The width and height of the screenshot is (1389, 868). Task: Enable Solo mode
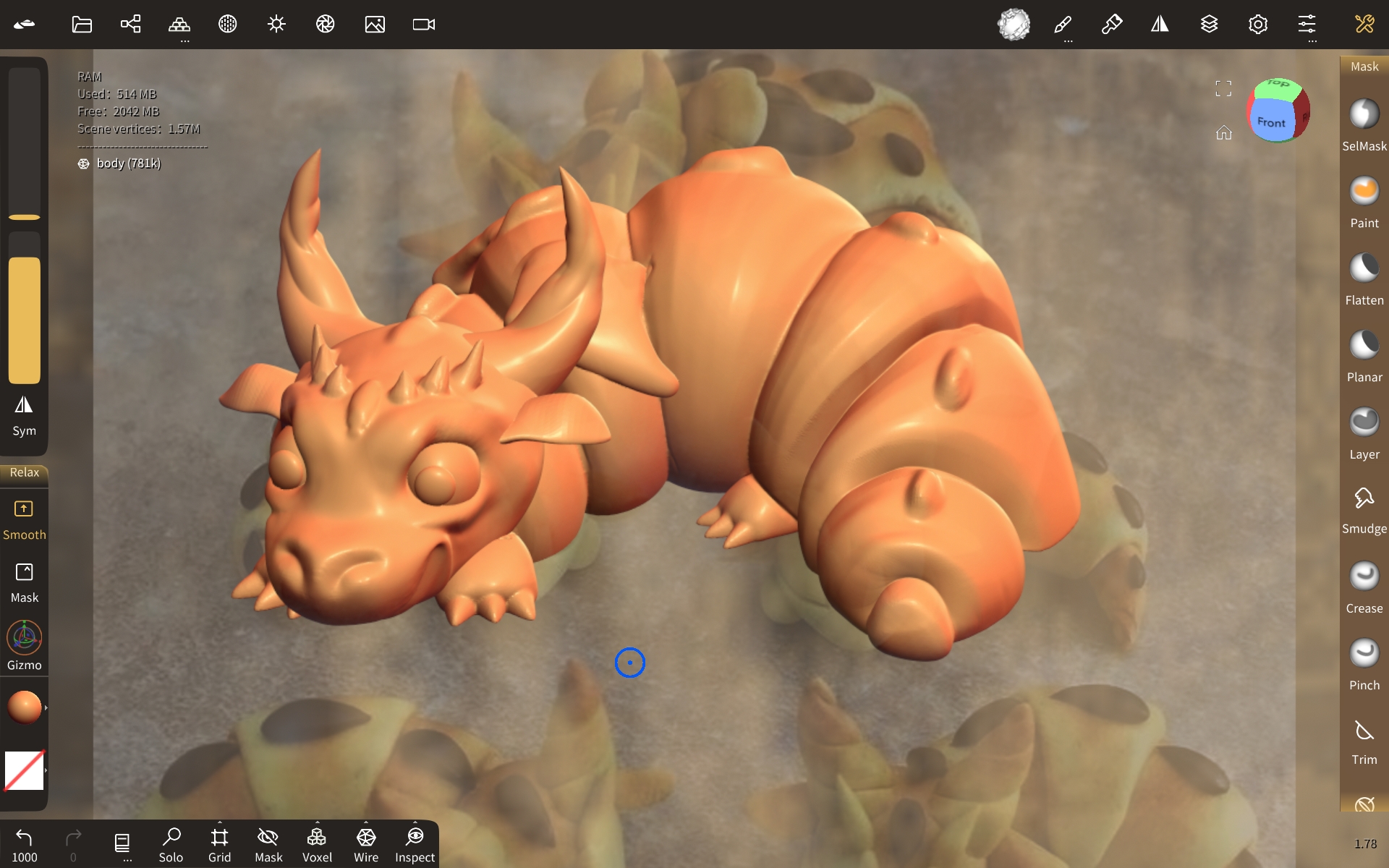point(171,841)
